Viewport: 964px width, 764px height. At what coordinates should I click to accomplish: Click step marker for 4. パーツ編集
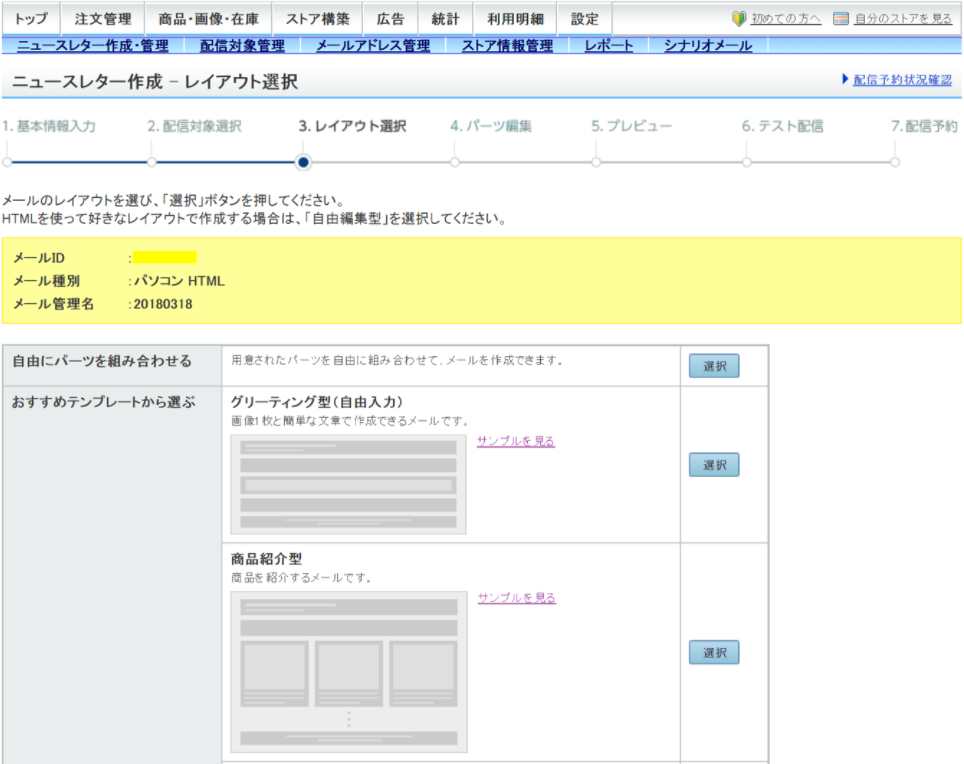tap(455, 161)
